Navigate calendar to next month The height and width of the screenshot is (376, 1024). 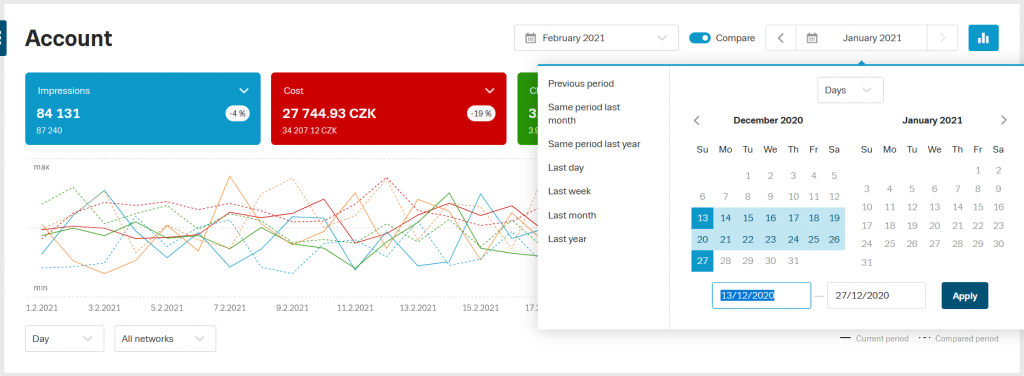click(x=1004, y=120)
